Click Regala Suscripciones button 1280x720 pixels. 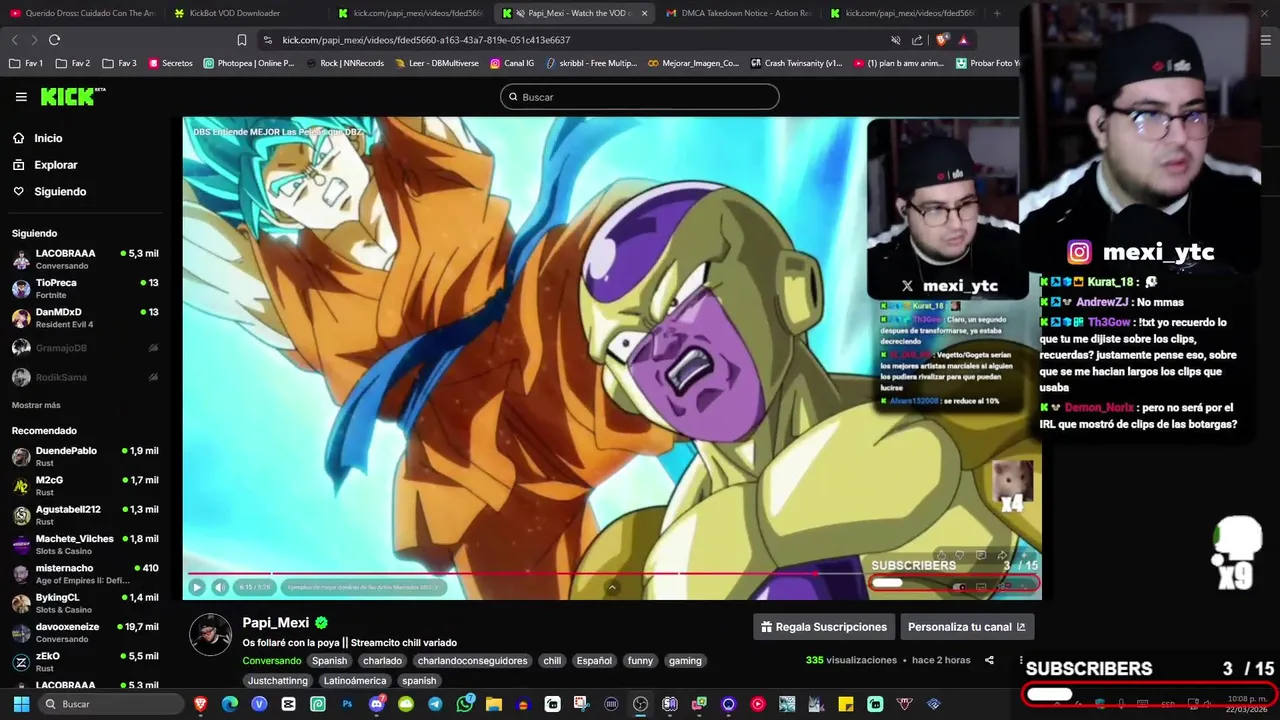click(824, 627)
